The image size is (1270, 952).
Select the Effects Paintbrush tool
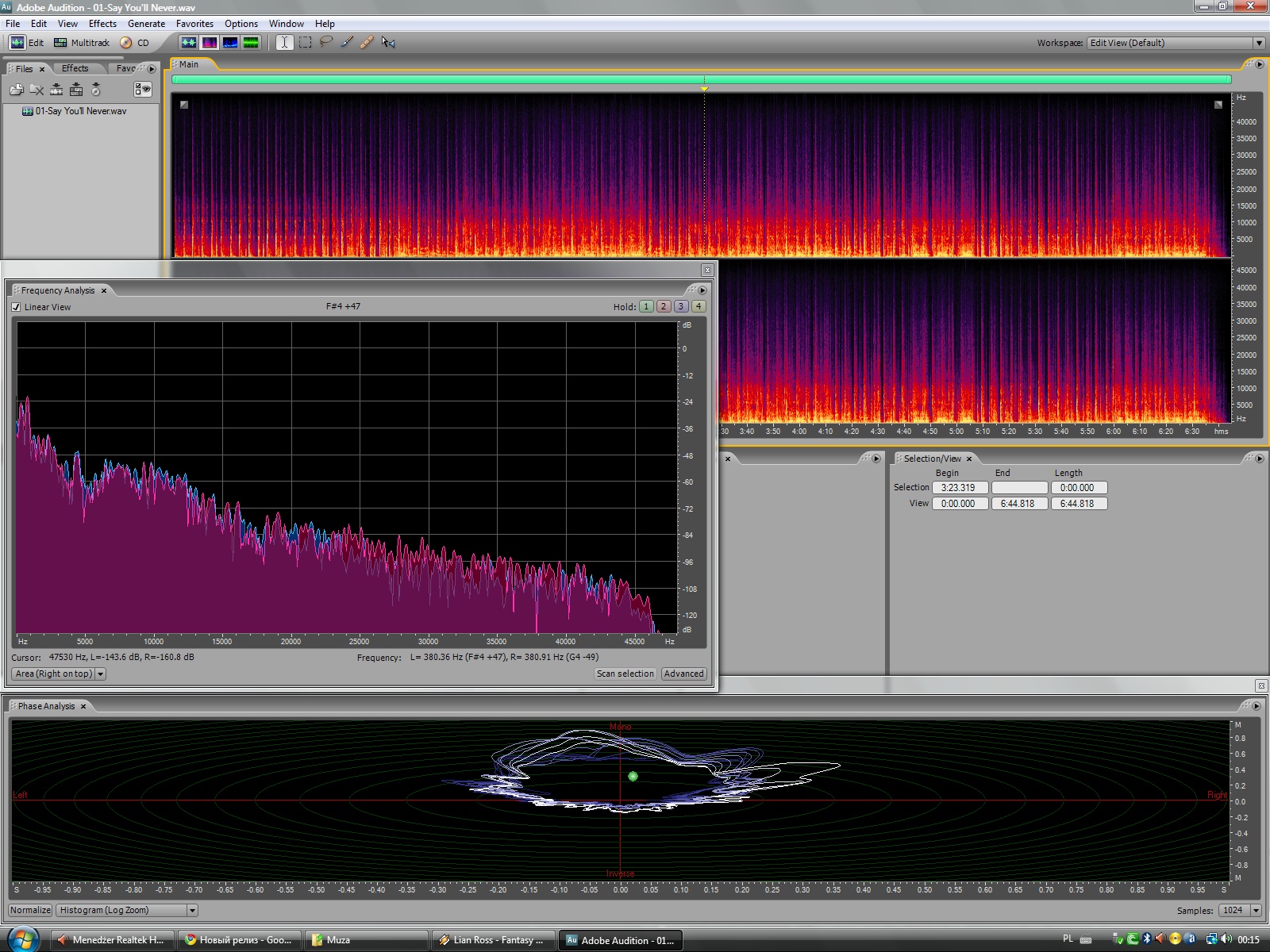[x=347, y=43]
